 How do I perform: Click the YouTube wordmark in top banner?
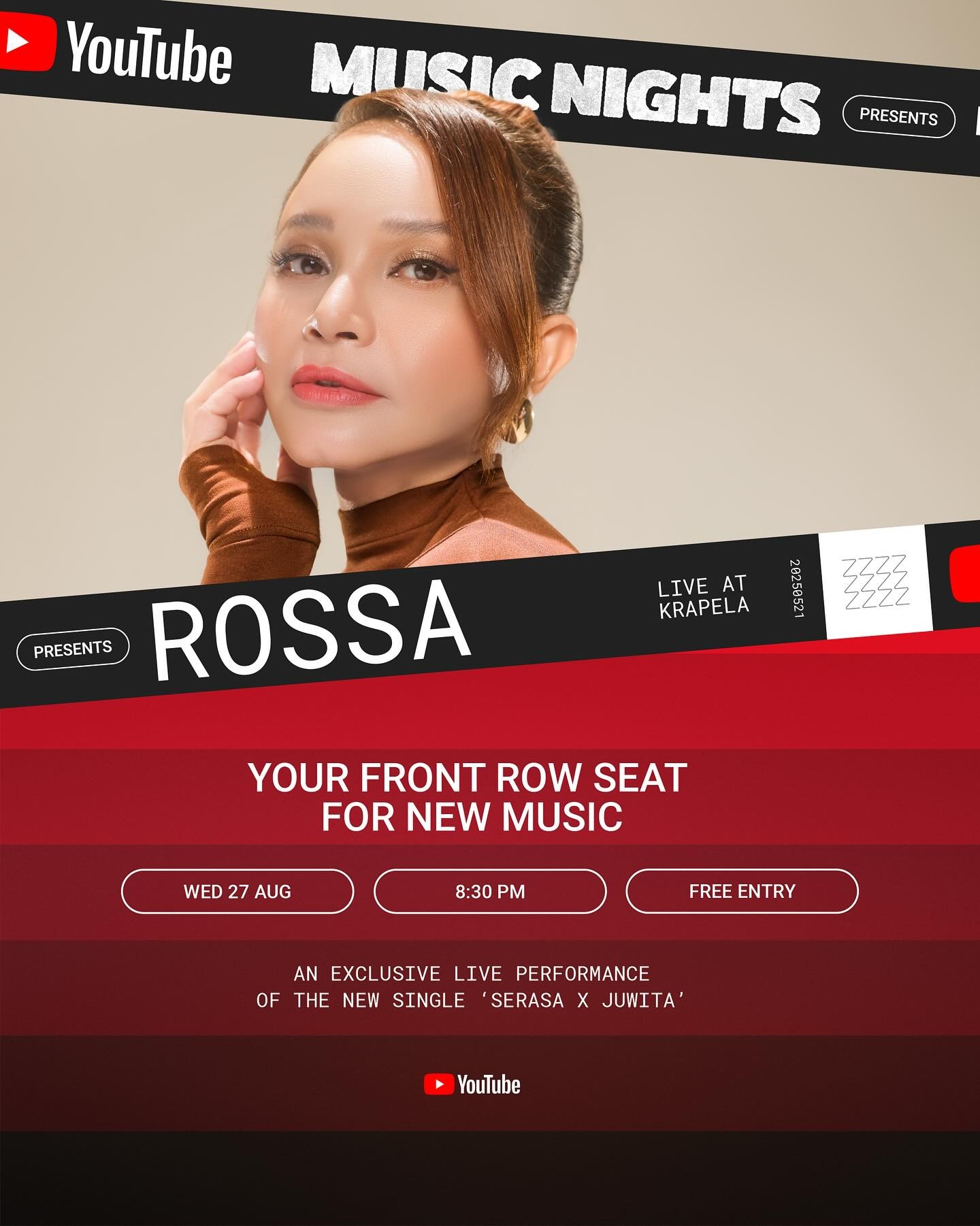[x=150, y=52]
